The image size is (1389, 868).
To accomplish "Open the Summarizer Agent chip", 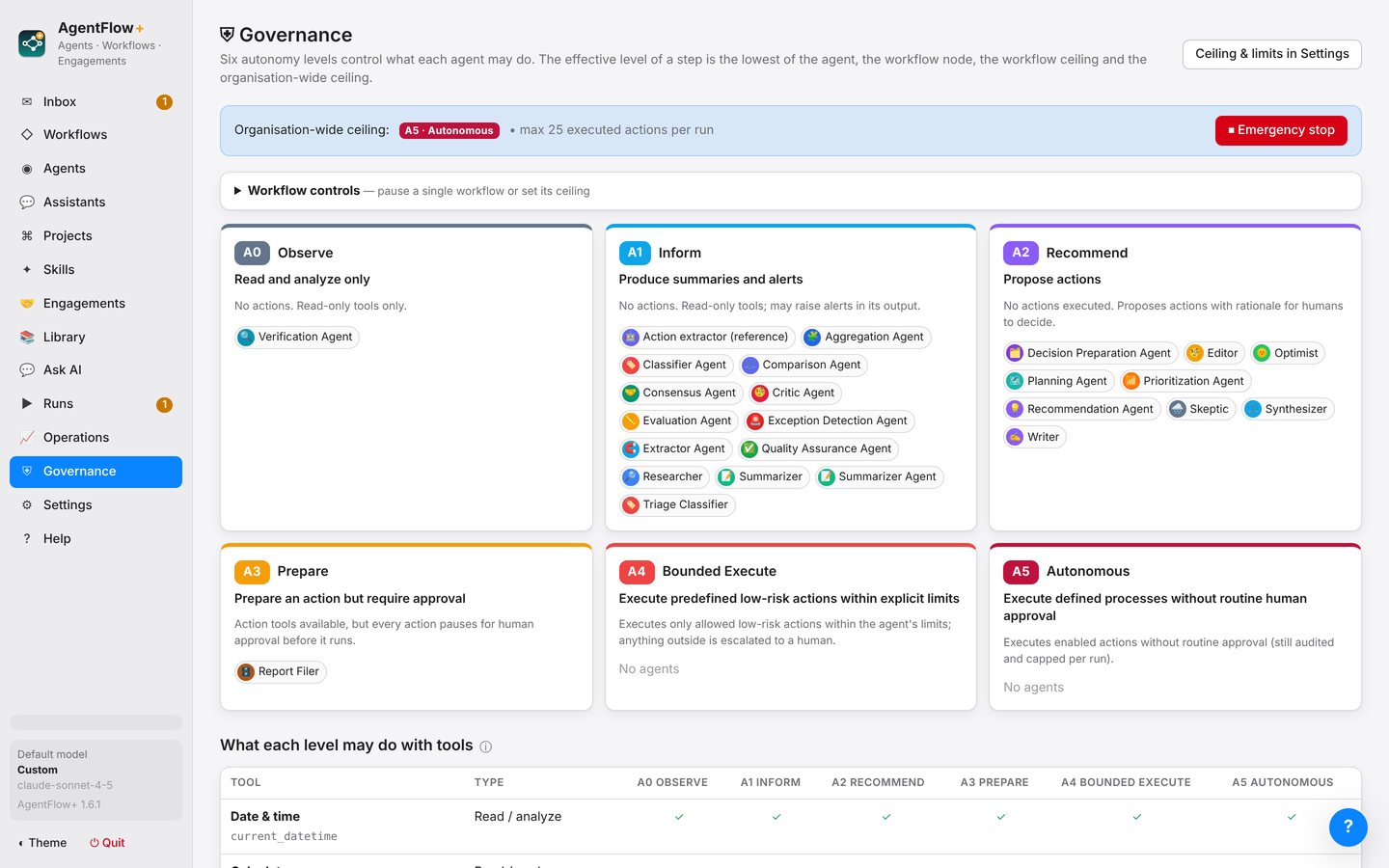I will pos(880,476).
